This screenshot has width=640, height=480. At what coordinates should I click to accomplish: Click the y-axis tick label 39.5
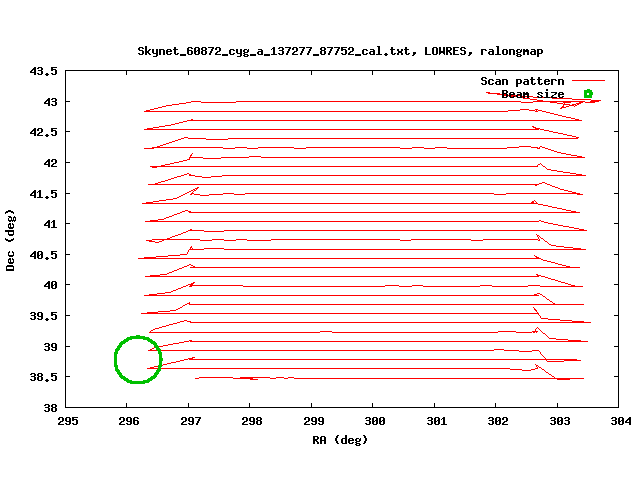pyautogui.click(x=44, y=316)
